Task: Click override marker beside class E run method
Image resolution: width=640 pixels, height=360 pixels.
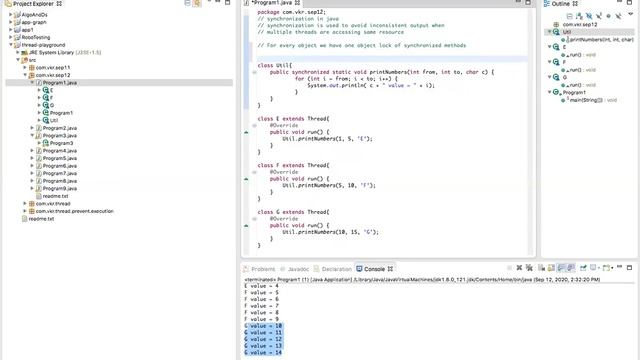Action: (x=246, y=132)
